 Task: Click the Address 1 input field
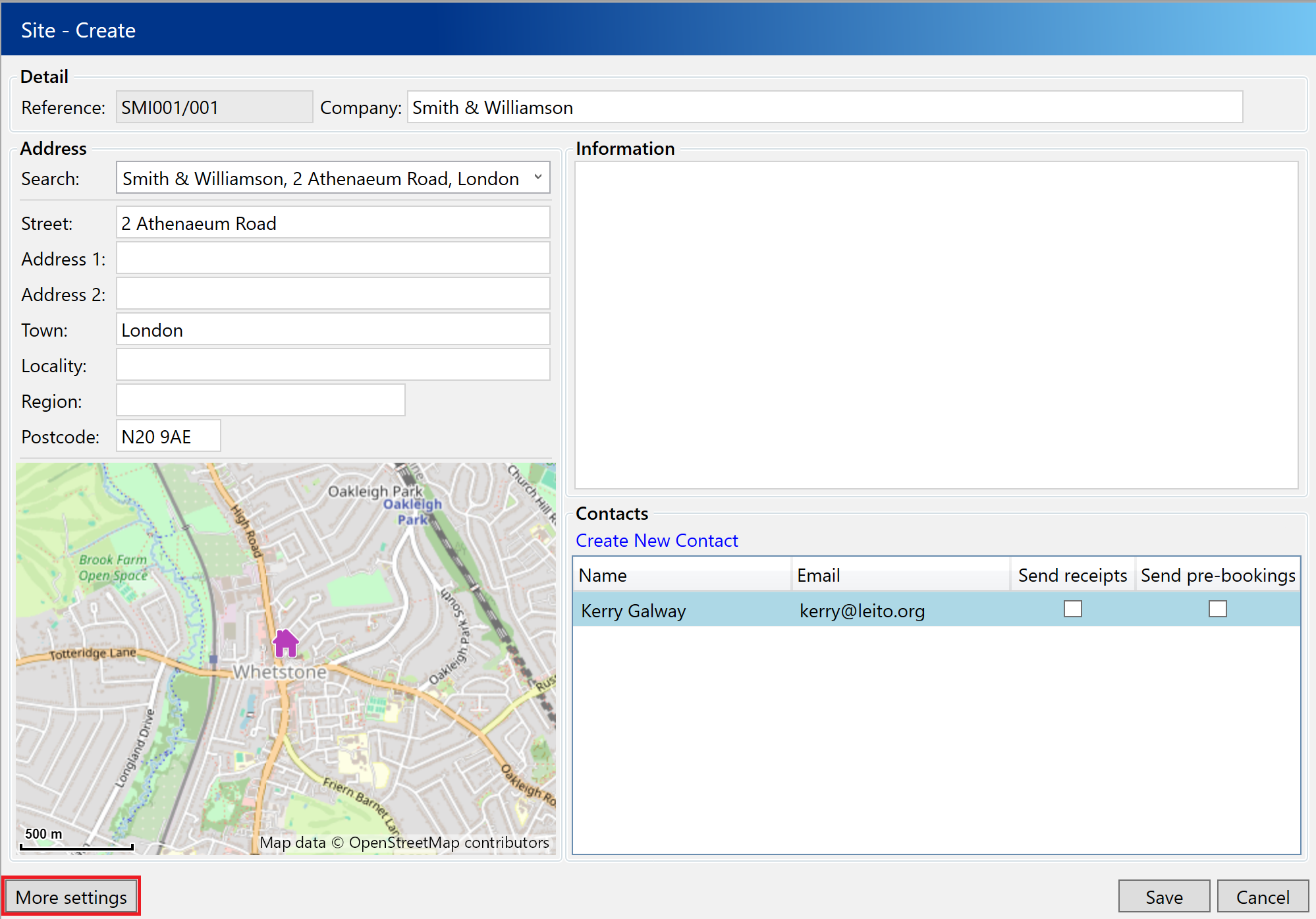click(x=333, y=259)
